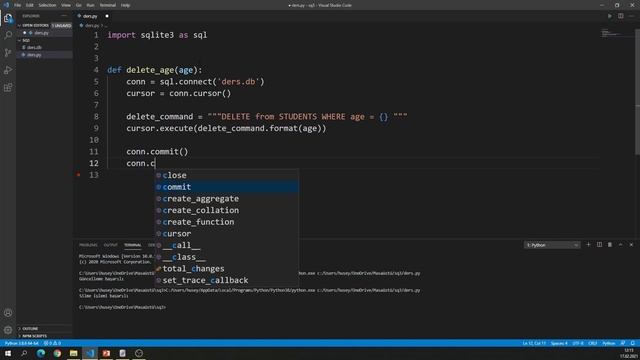Choose 'close' from autocomplete list
This screenshot has width=640, height=360.
[x=227, y=175]
